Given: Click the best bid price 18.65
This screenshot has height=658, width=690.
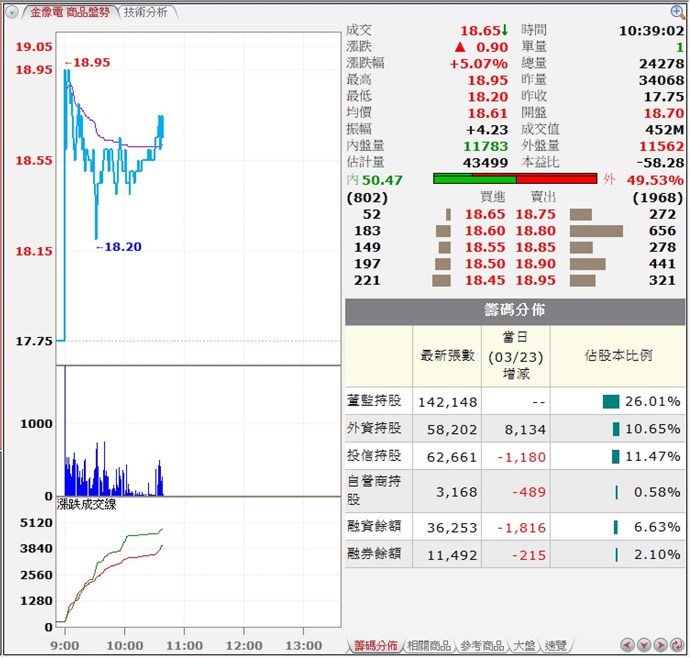Looking at the screenshot, I should (x=485, y=214).
